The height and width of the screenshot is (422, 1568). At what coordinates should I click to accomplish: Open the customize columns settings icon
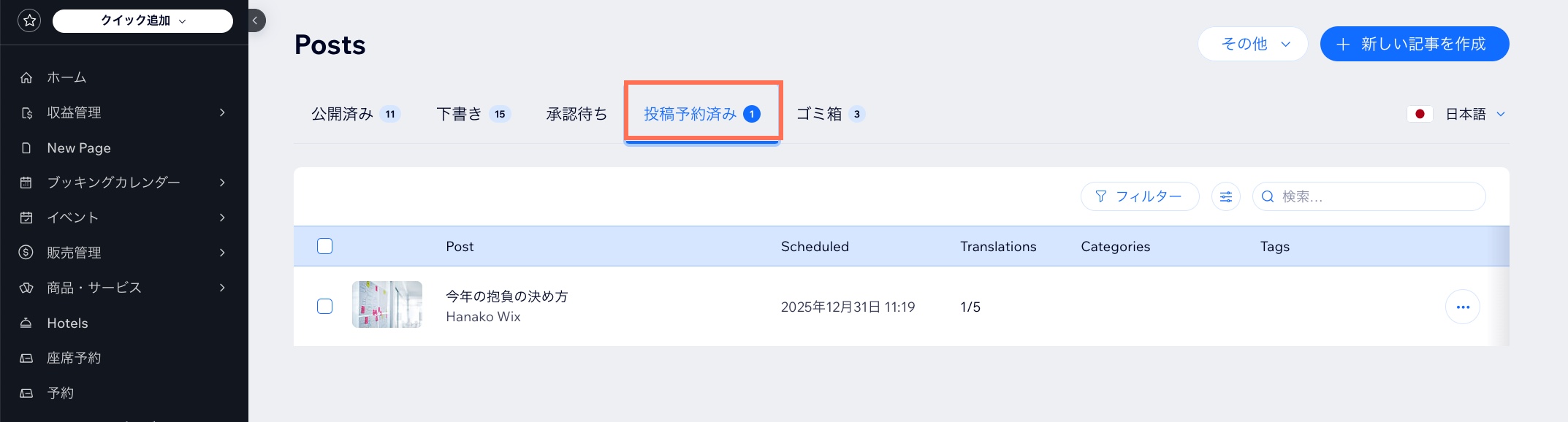1225,196
